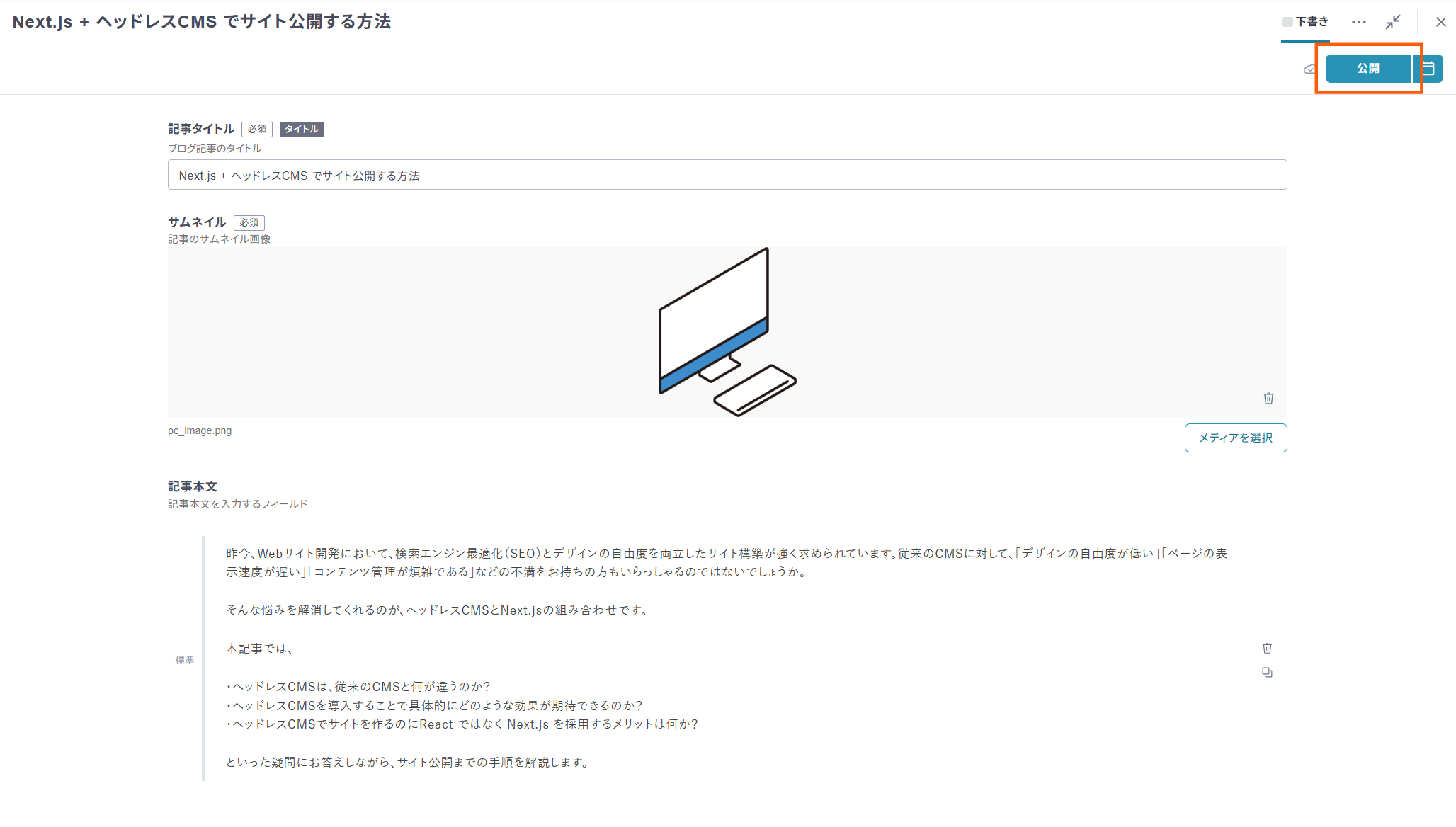The image size is (1456, 827).
Task: Select the 下書き status tab
Action: click(x=1305, y=22)
